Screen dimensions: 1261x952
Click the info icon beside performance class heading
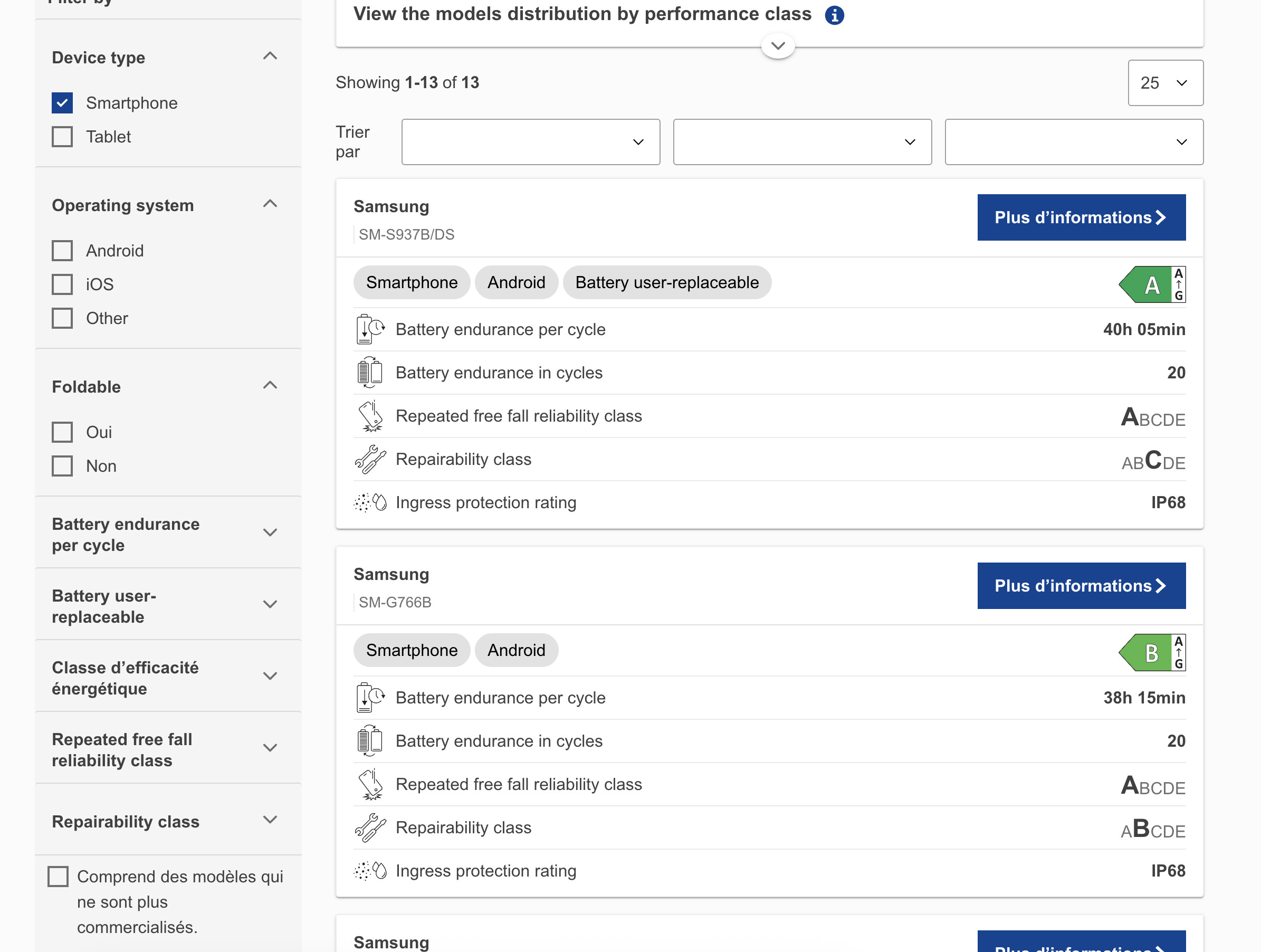(834, 15)
